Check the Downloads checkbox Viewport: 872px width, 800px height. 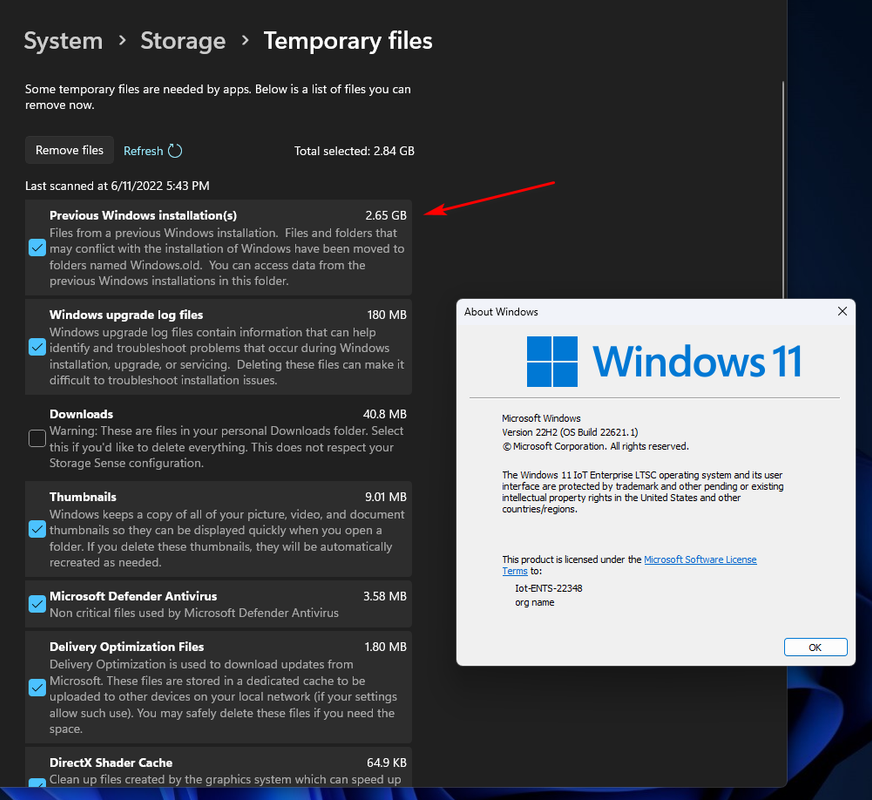click(37, 438)
